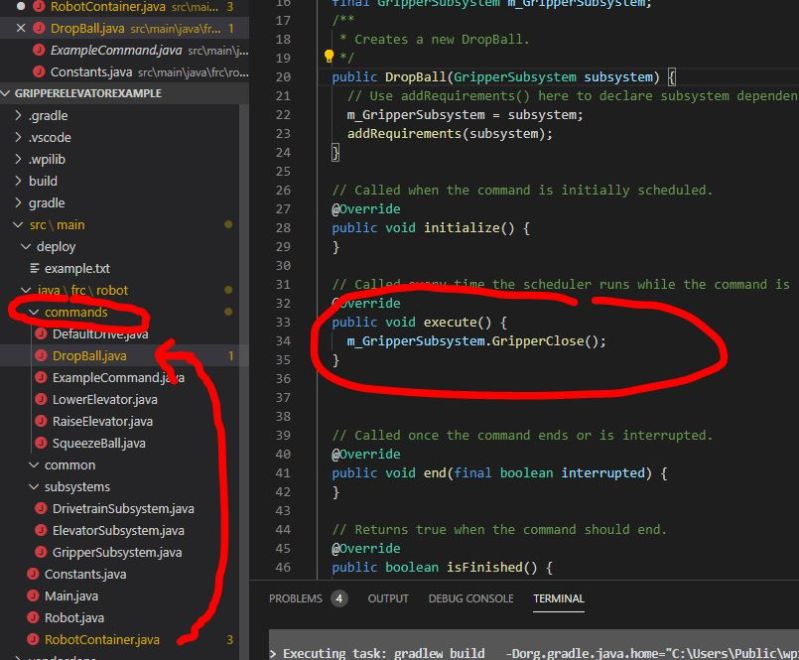This screenshot has height=660, width=799.
Task: Switch to the DEBUG CONSOLE tab
Action: tap(471, 598)
